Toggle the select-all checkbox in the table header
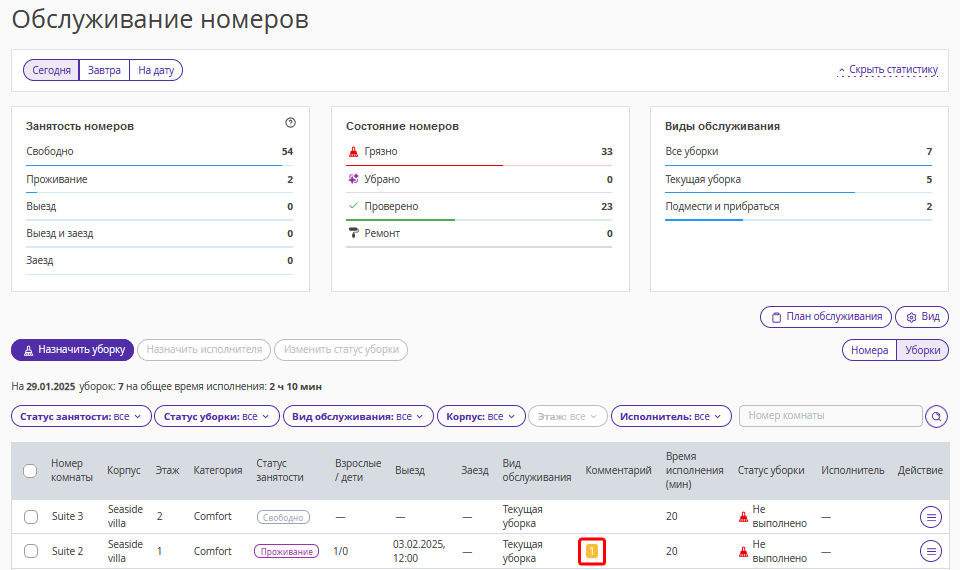The height and width of the screenshot is (570, 960). 30,471
